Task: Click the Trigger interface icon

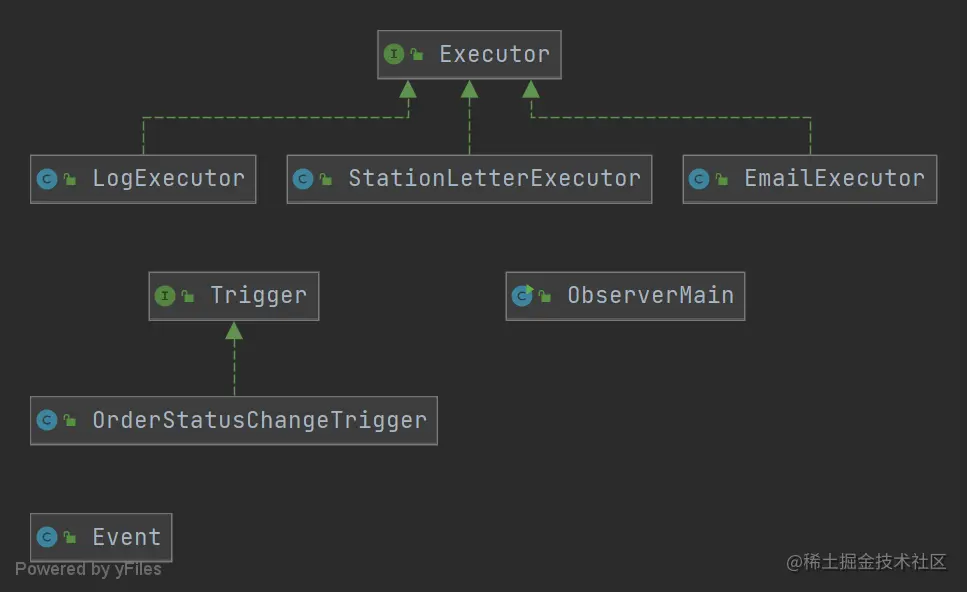Action: (165, 296)
